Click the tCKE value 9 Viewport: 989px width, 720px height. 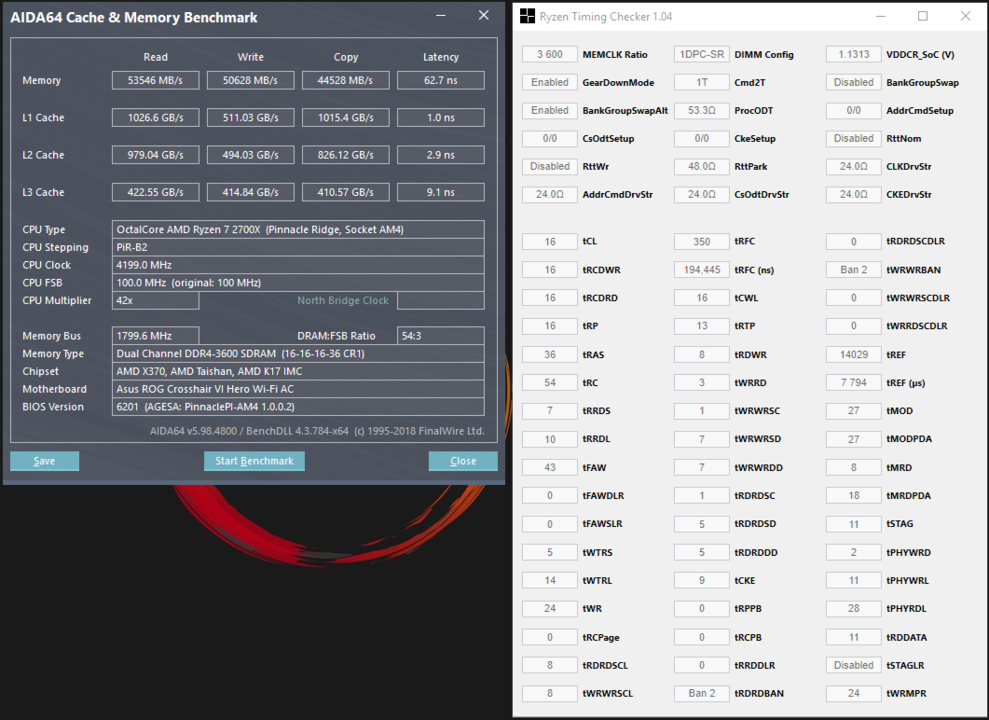pyautogui.click(x=702, y=580)
